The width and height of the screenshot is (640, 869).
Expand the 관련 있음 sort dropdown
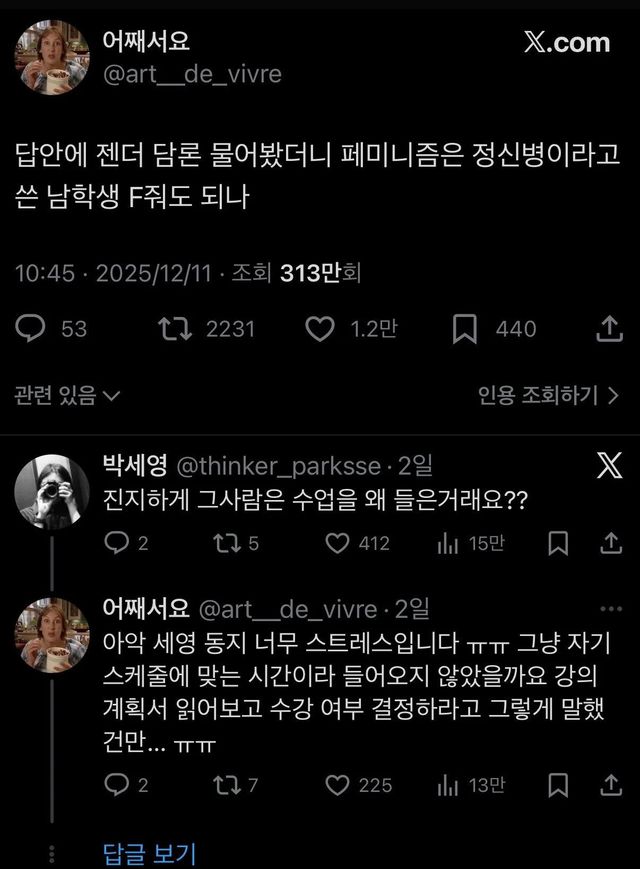pos(67,396)
